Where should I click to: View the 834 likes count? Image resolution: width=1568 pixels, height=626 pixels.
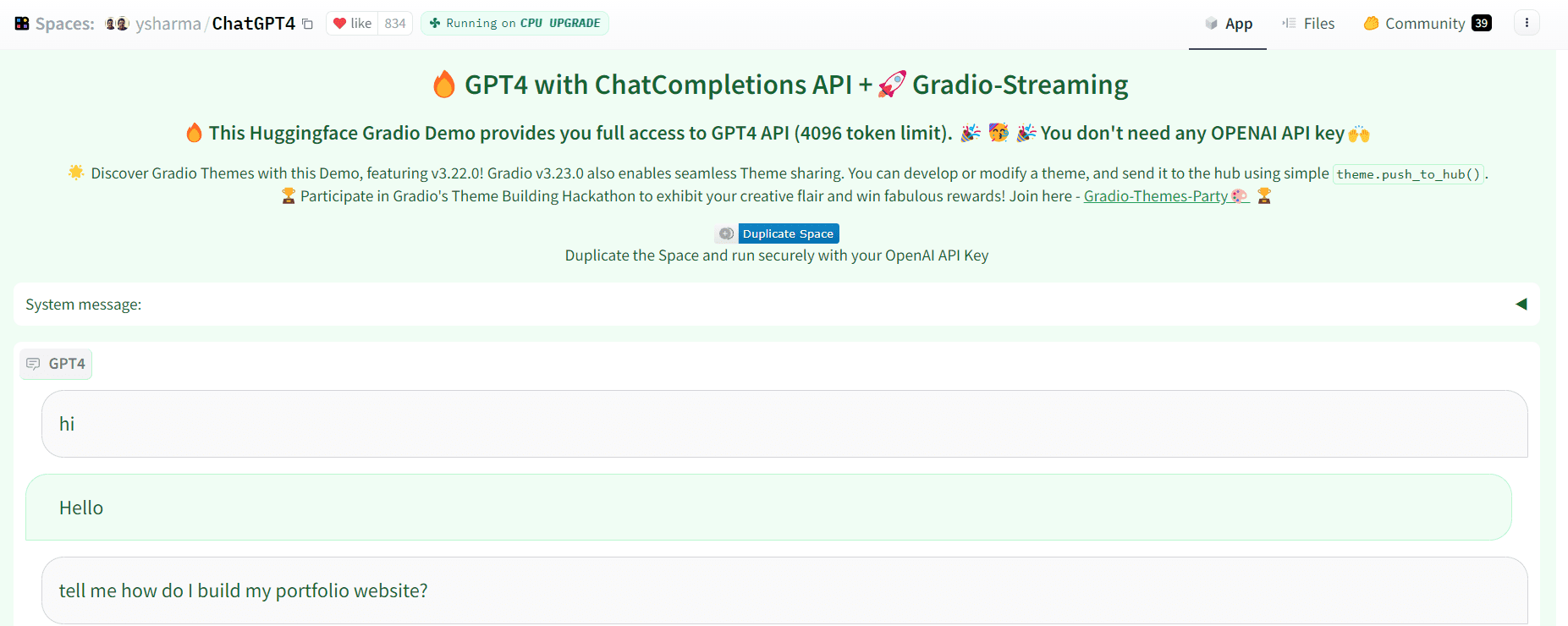click(x=395, y=24)
